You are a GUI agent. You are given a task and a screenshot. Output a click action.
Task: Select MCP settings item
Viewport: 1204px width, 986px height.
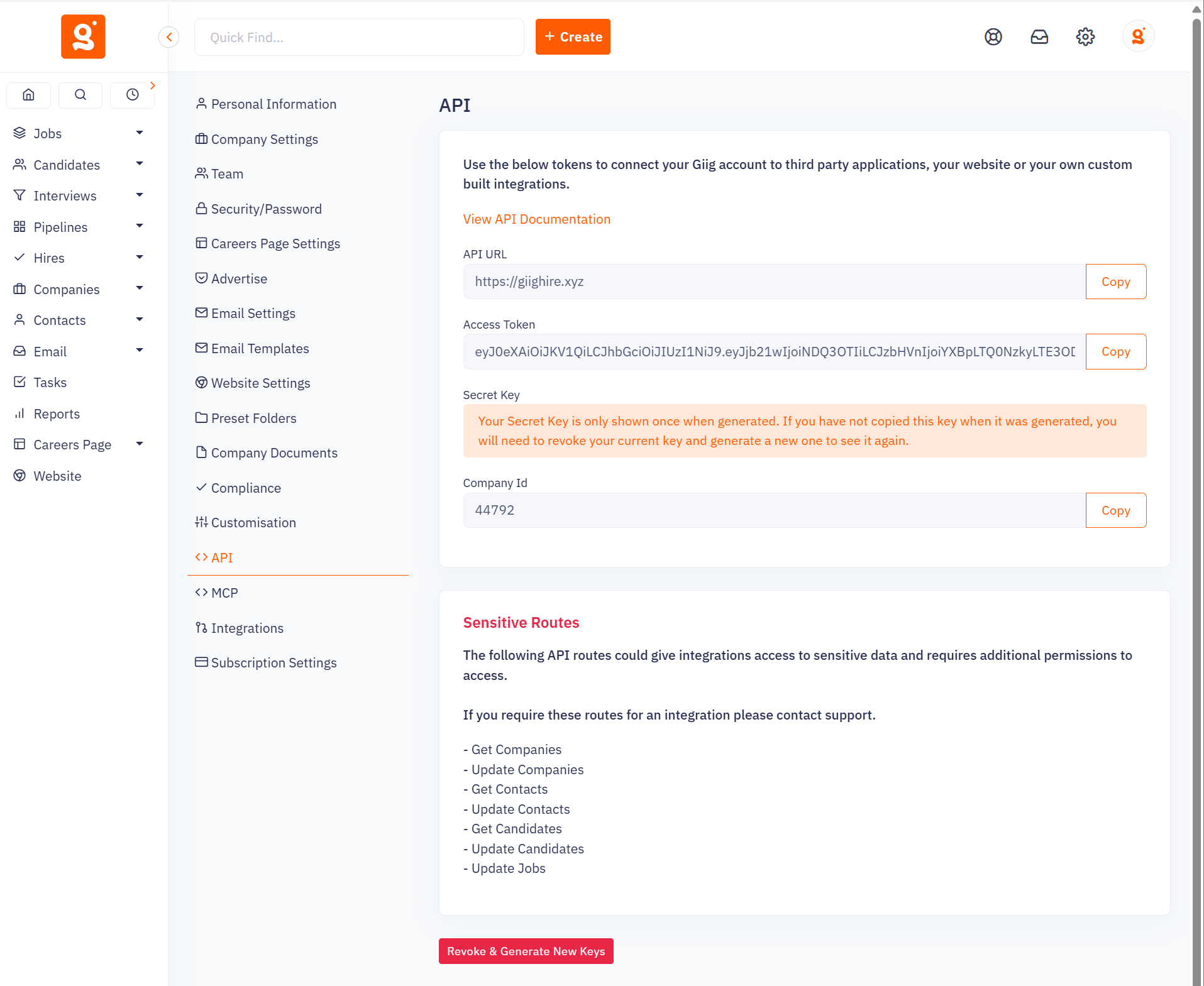coord(217,593)
